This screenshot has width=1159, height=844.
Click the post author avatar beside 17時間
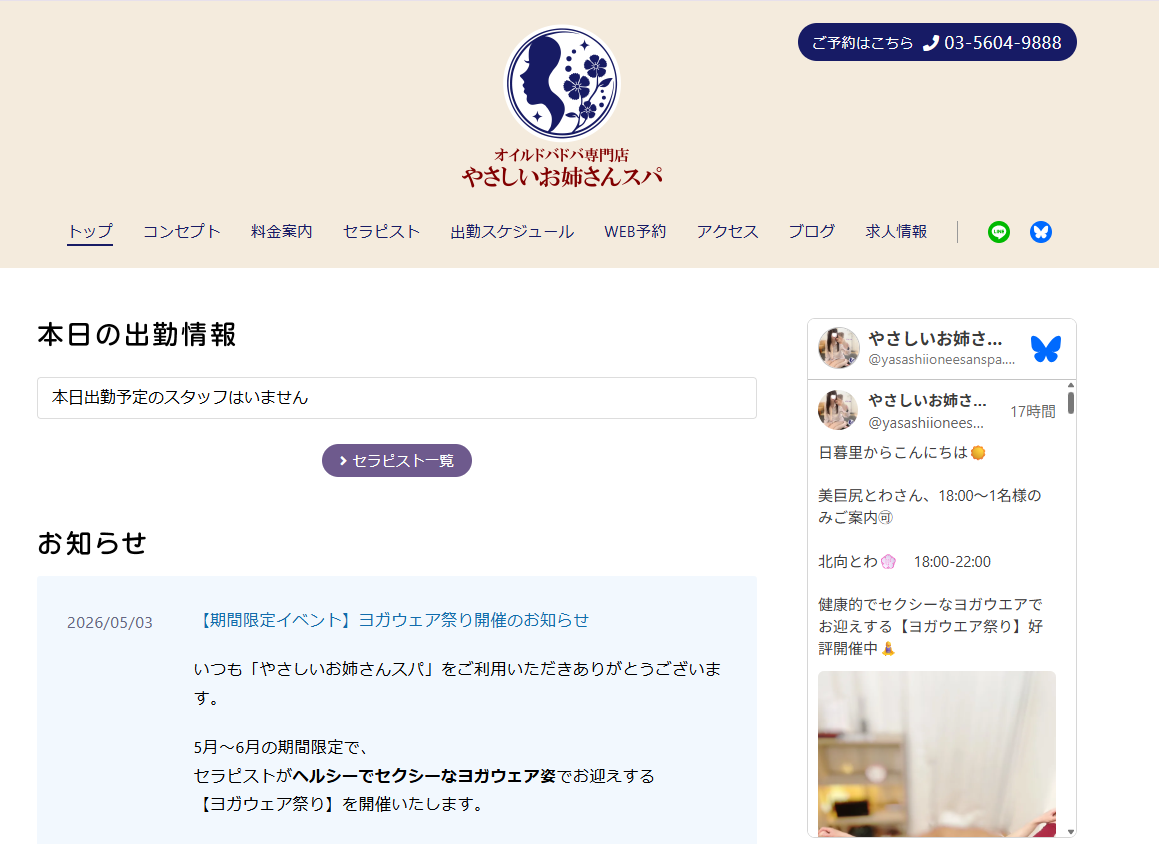838,410
